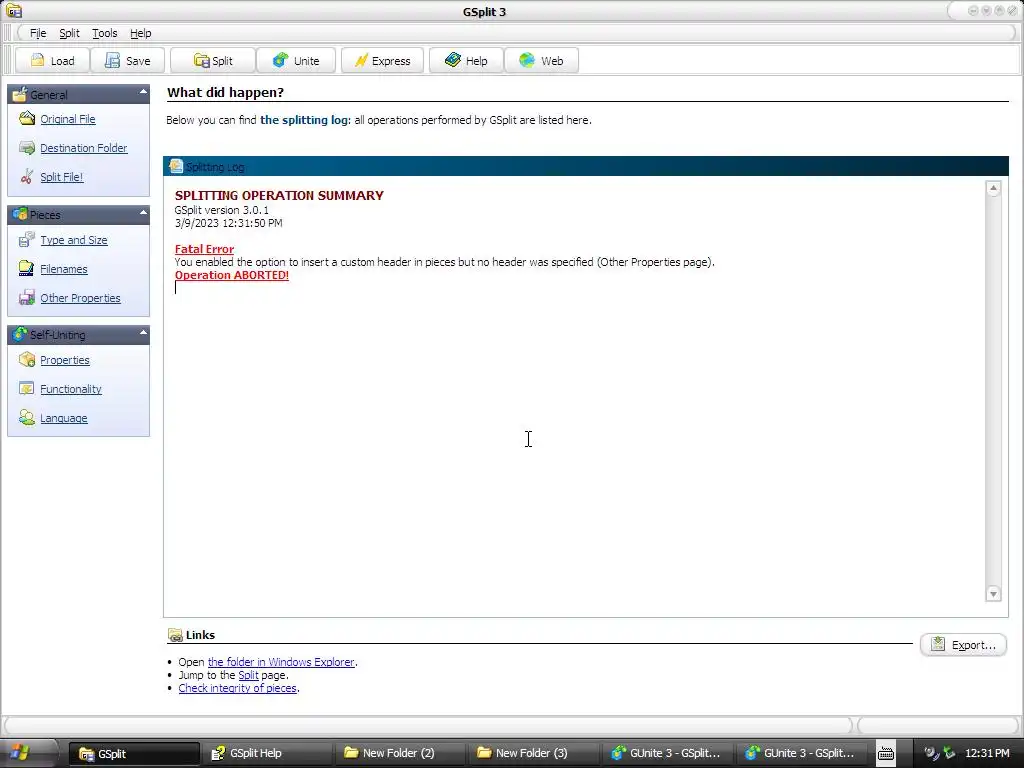Click the Load toolbar button

click(x=52, y=61)
